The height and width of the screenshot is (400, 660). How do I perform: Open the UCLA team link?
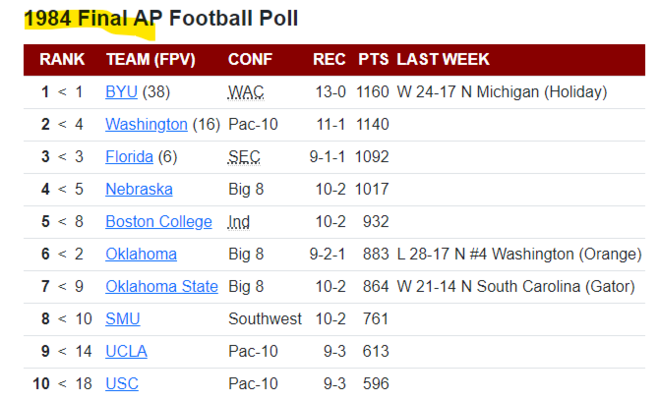click(126, 351)
